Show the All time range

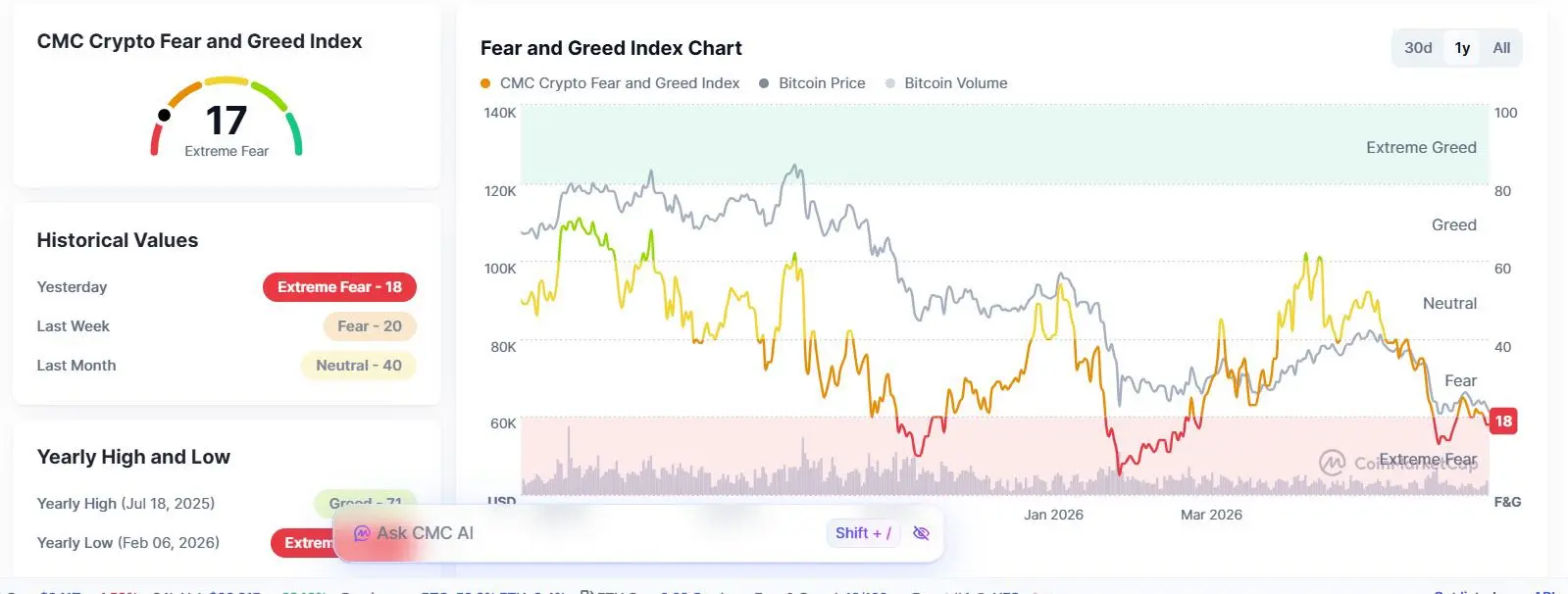coord(1501,48)
